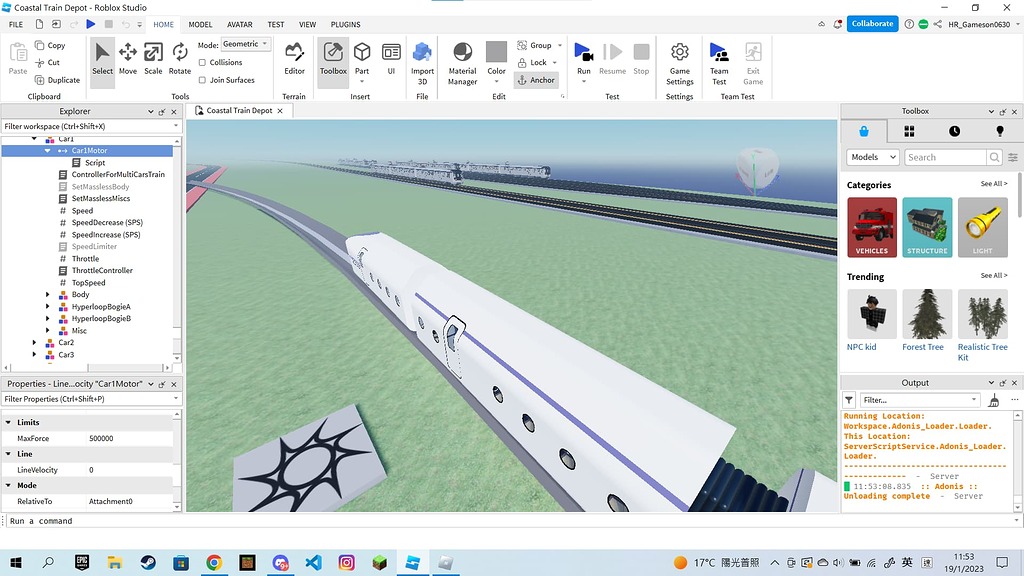Screen dimensions: 1024x576
Task: Open the Mode Geometric dropdown
Action: pyautogui.click(x=246, y=44)
